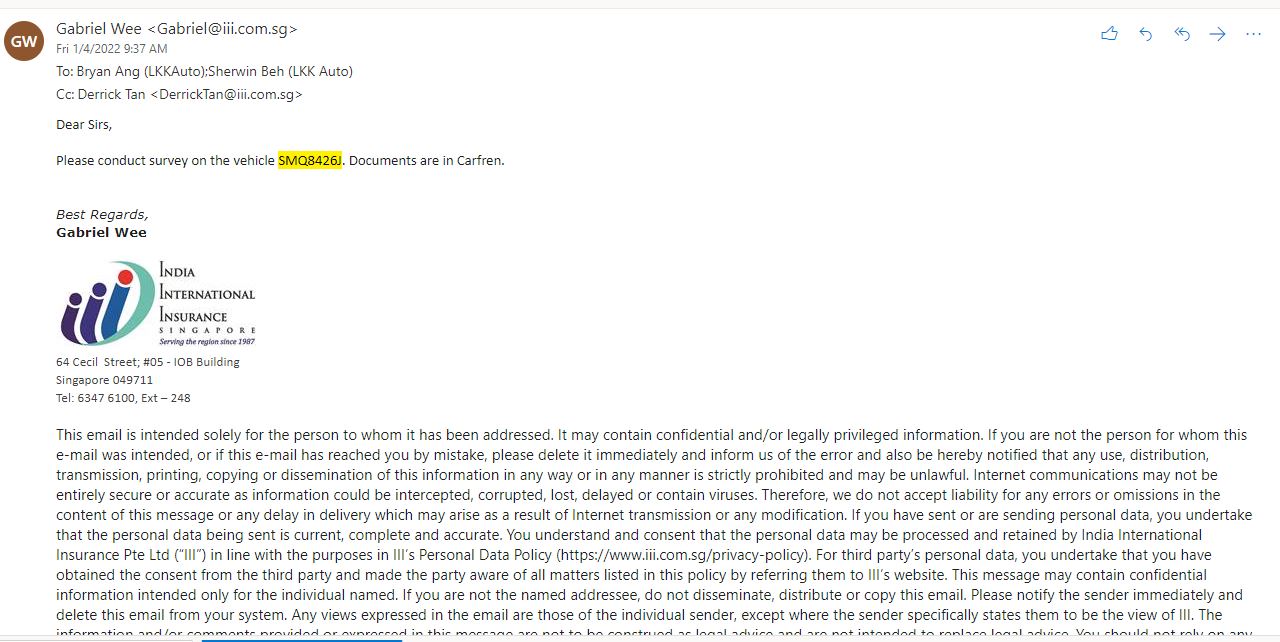Click the Dear Sirs greeting line
This screenshot has width=1280, height=642.
[x=84, y=125]
